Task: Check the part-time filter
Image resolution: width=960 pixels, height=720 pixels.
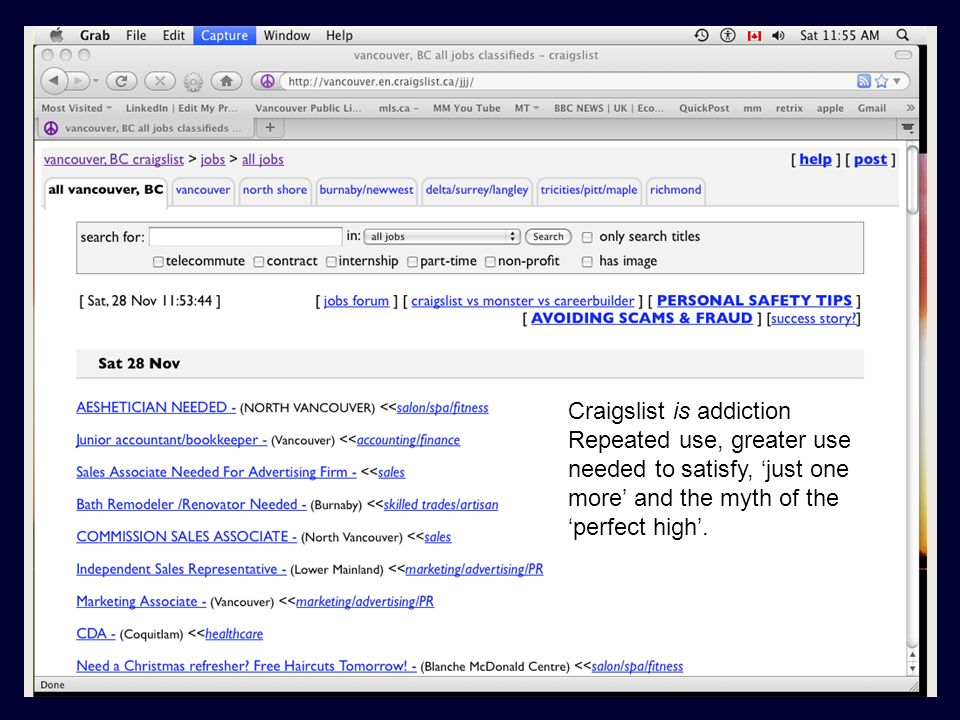Action: point(413,261)
